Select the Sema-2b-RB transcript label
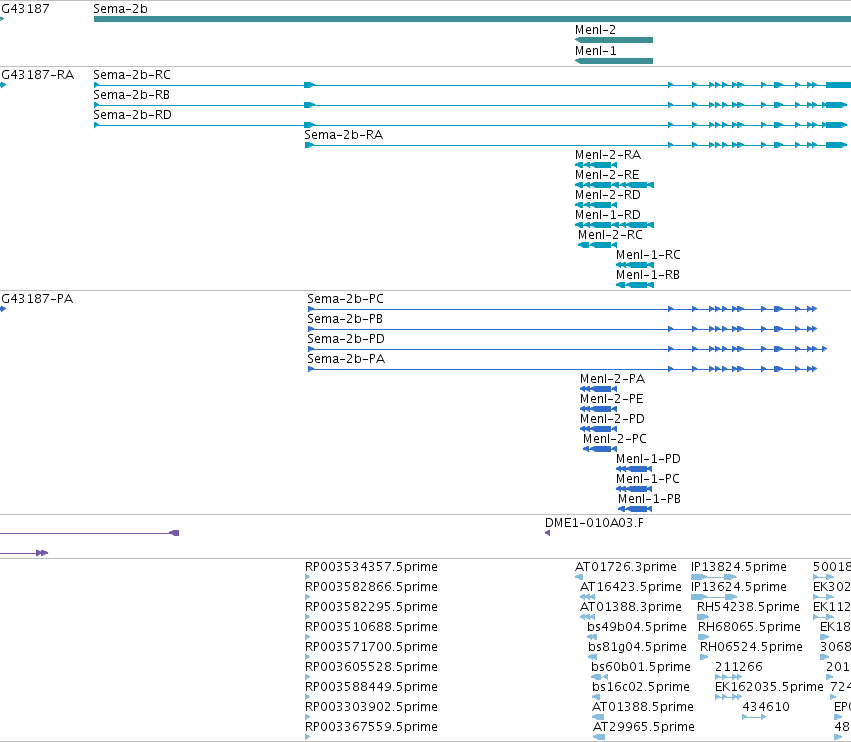The width and height of the screenshot is (851, 742). pyautogui.click(x=131, y=94)
